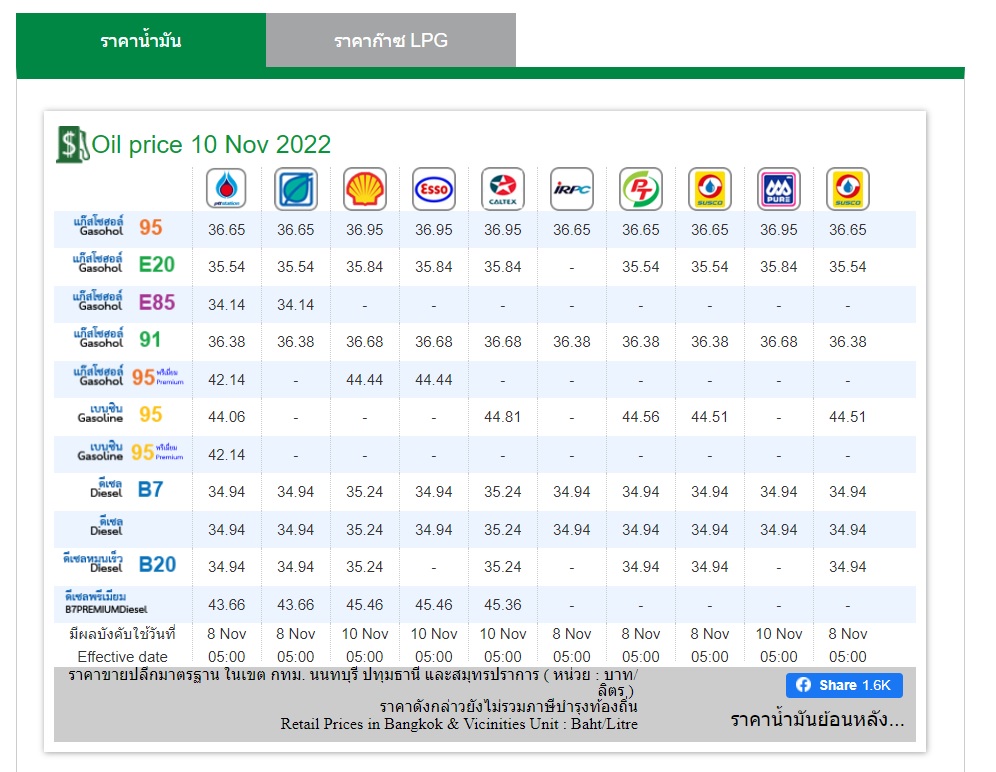
Task: Click the B7PREMIUMDiesel fuel label
Action: tap(106, 603)
